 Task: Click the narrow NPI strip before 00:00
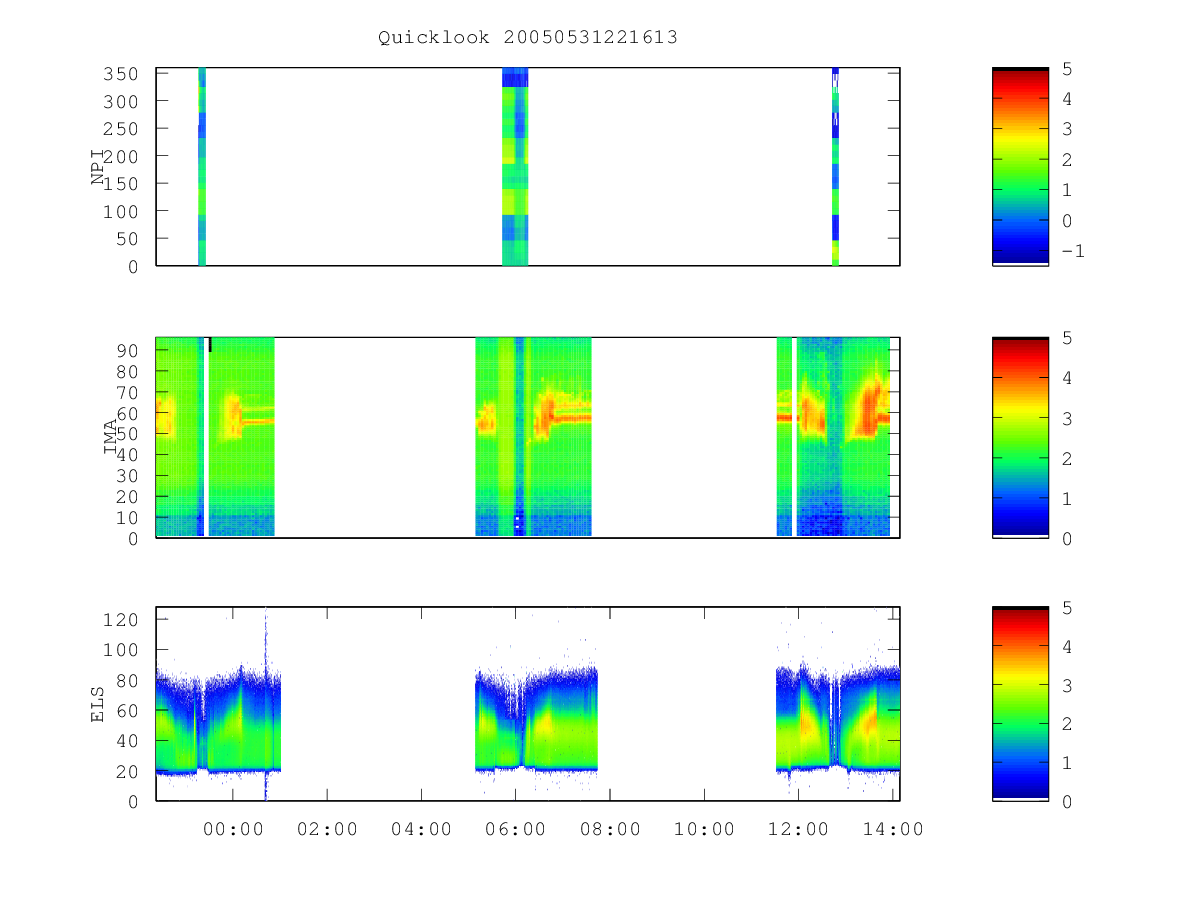click(x=202, y=166)
